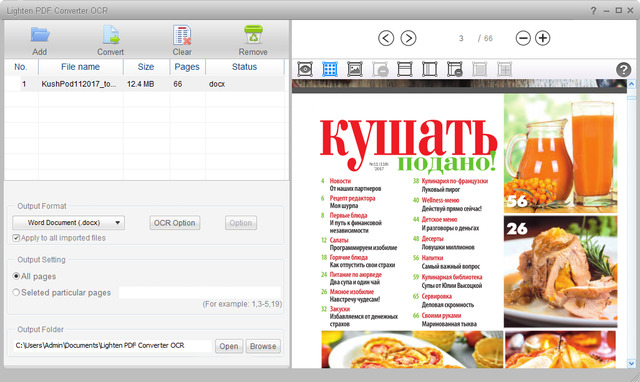Sort the list by File name column header
Image resolution: width=640 pixels, height=382 pixels.
pyautogui.click(x=80, y=67)
